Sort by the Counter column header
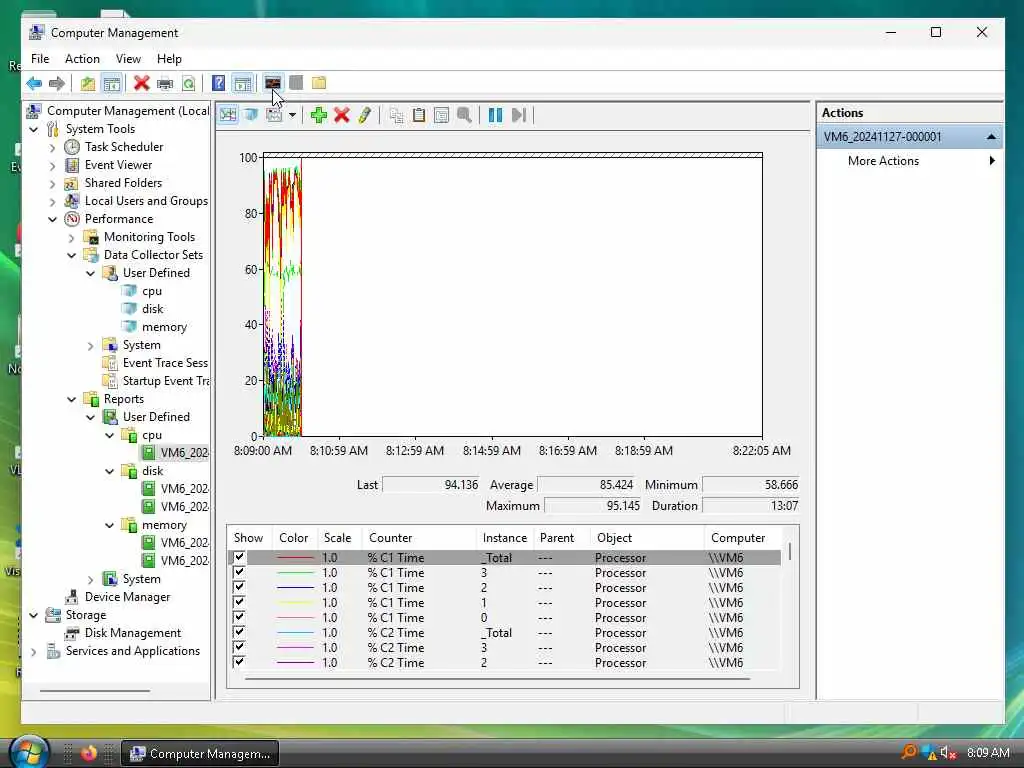The image size is (1024, 768). coord(419,538)
